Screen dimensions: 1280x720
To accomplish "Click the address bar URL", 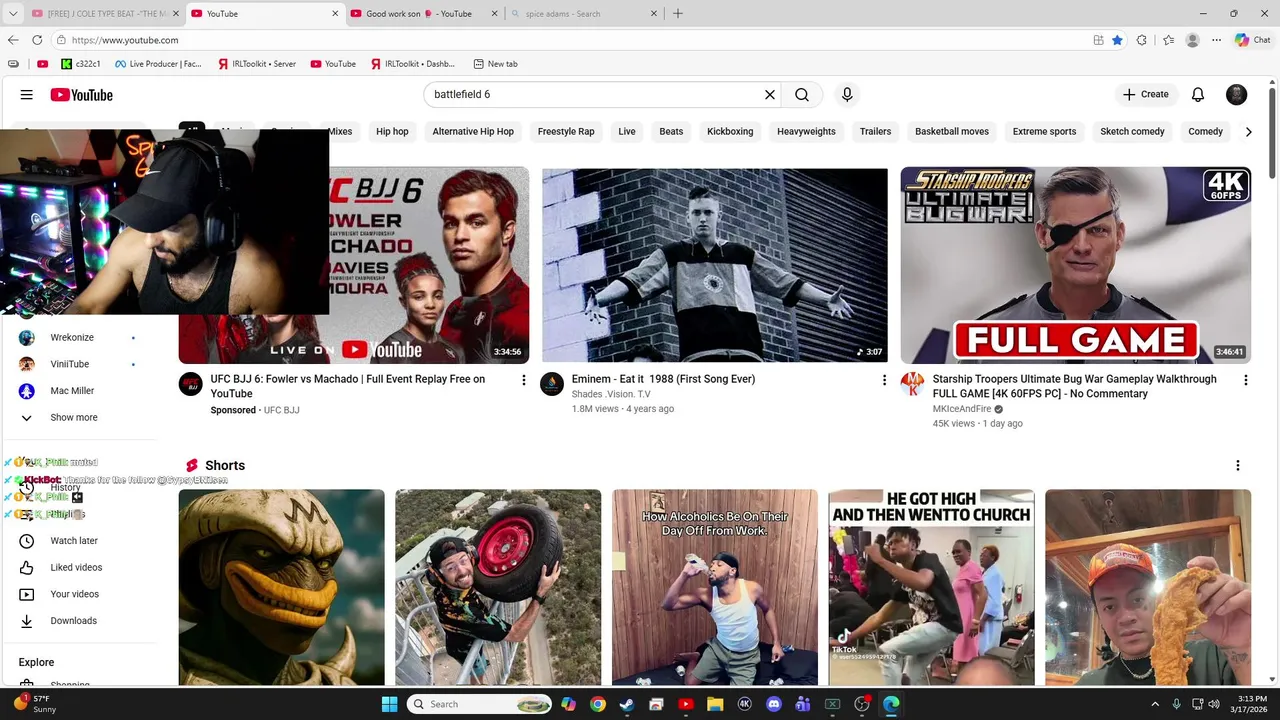I will coord(125,40).
